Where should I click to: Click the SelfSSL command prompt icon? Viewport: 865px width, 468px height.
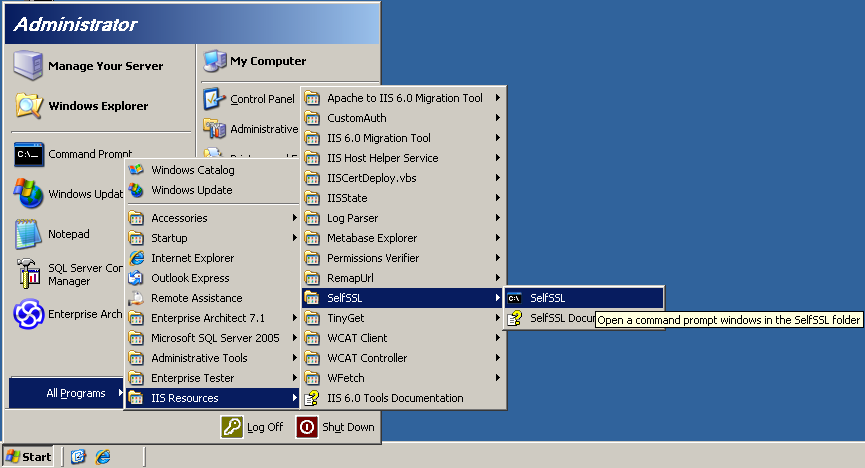coord(515,298)
